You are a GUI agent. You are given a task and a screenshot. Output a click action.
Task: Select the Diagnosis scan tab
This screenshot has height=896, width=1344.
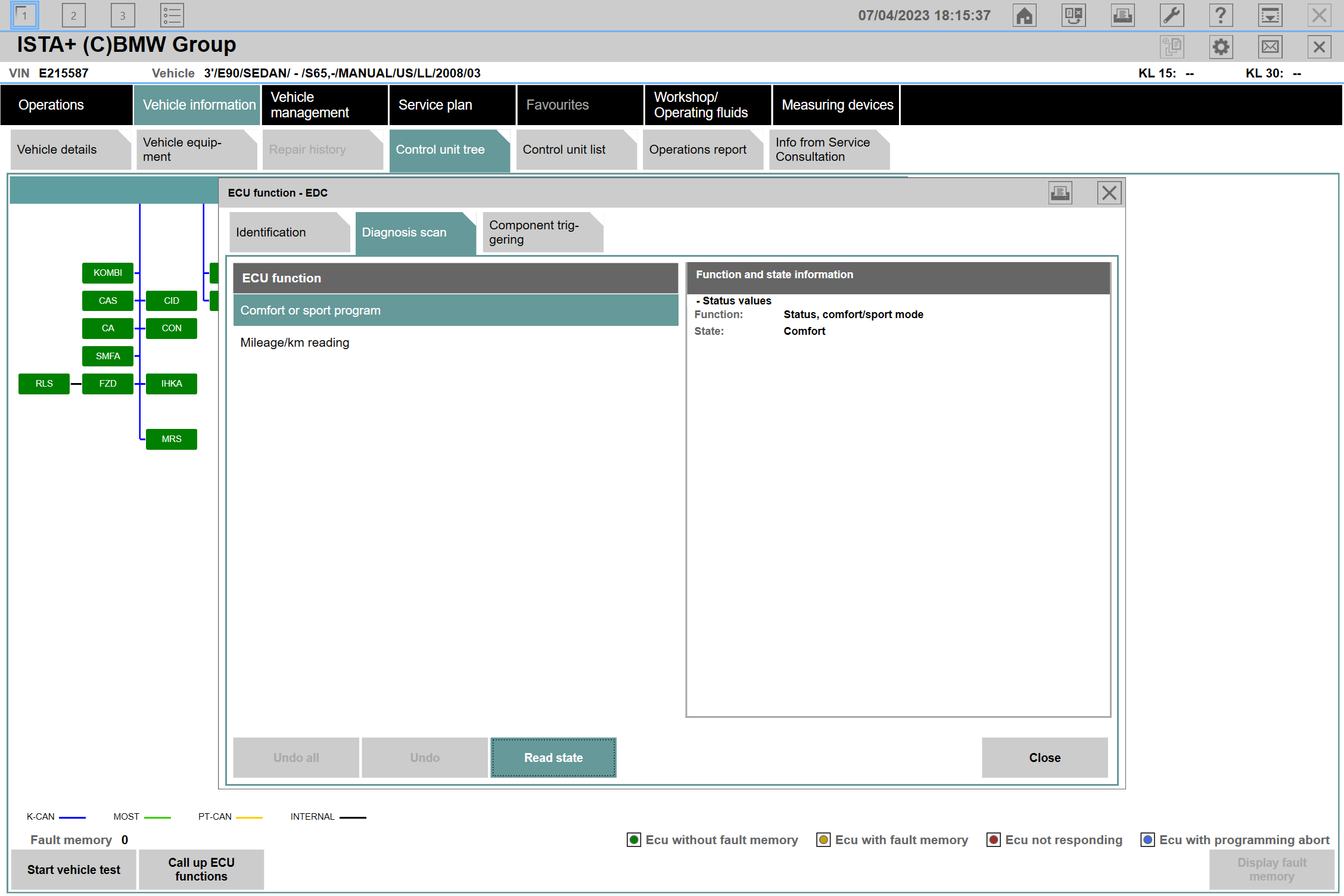click(x=416, y=233)
